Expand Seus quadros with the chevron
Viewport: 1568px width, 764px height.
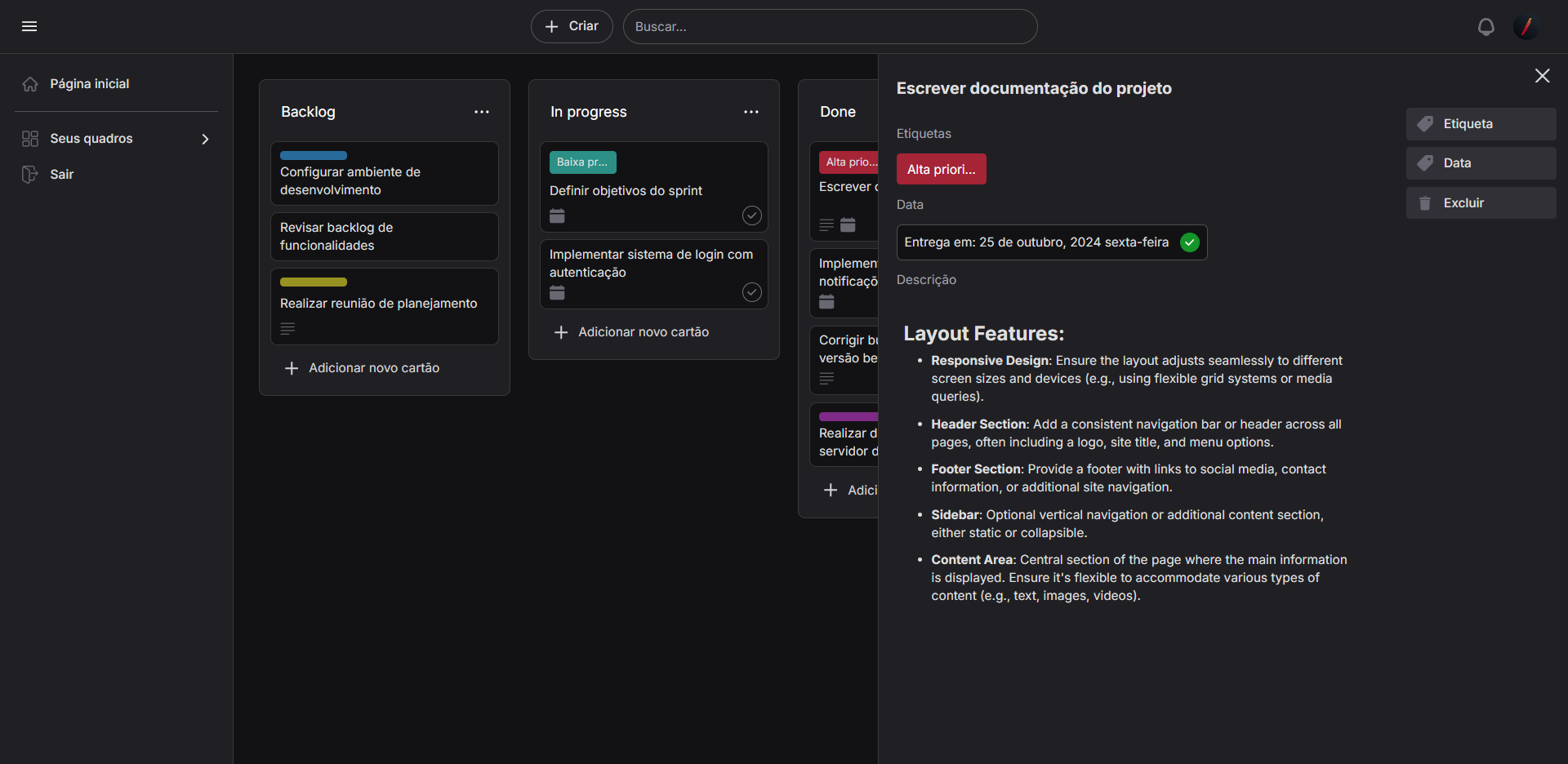click(x=205, y=139)
